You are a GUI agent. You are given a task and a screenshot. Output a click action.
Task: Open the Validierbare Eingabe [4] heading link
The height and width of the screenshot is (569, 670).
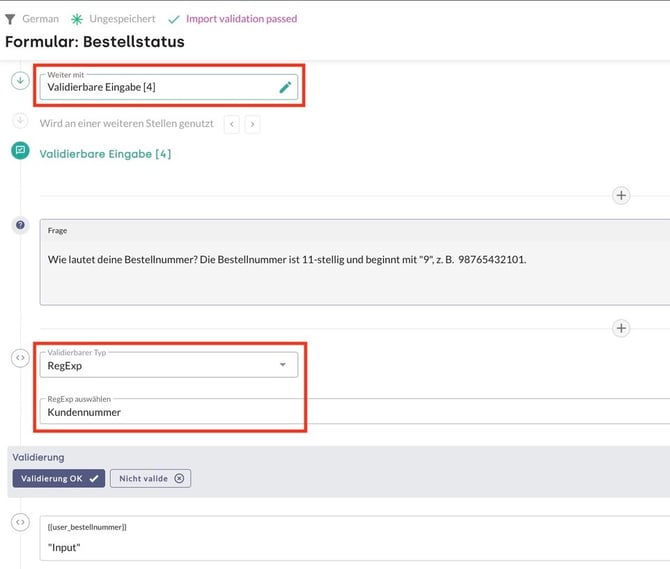(105, 154)
